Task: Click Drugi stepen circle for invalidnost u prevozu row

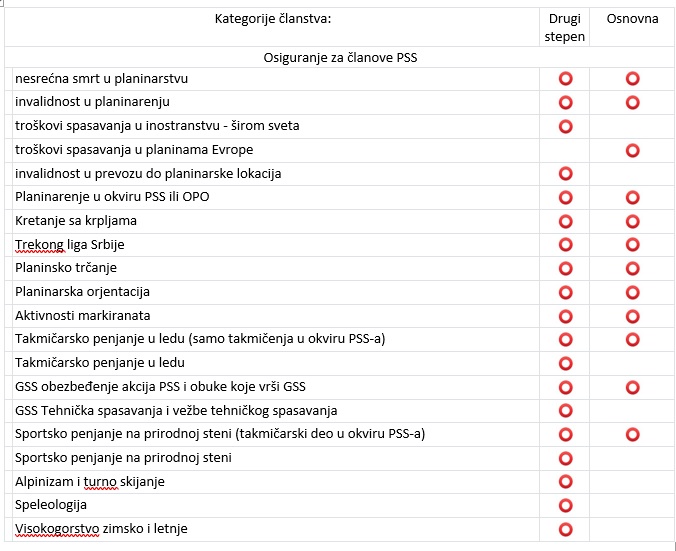Action: (x=565, y=174)
